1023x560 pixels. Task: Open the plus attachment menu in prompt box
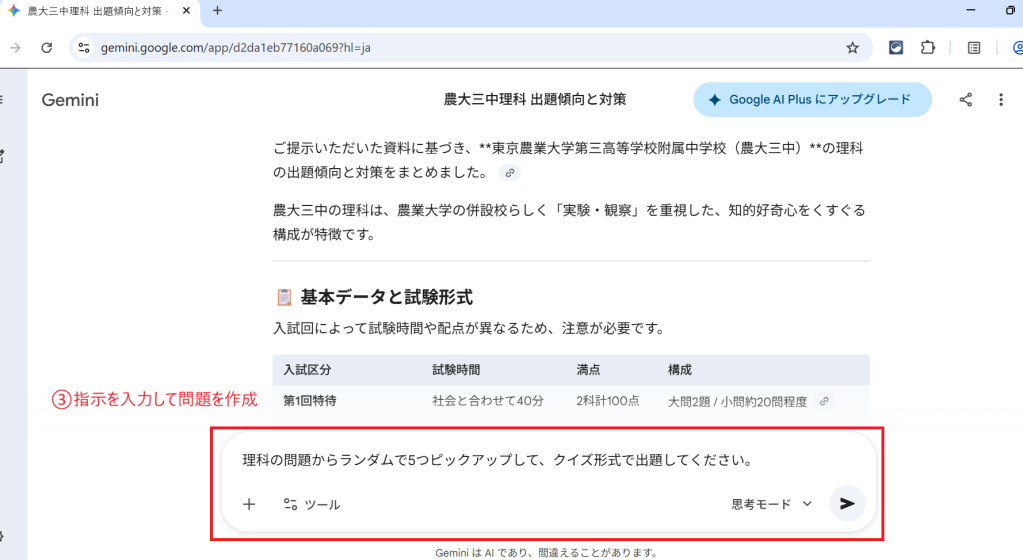click(x=249, y=504)
